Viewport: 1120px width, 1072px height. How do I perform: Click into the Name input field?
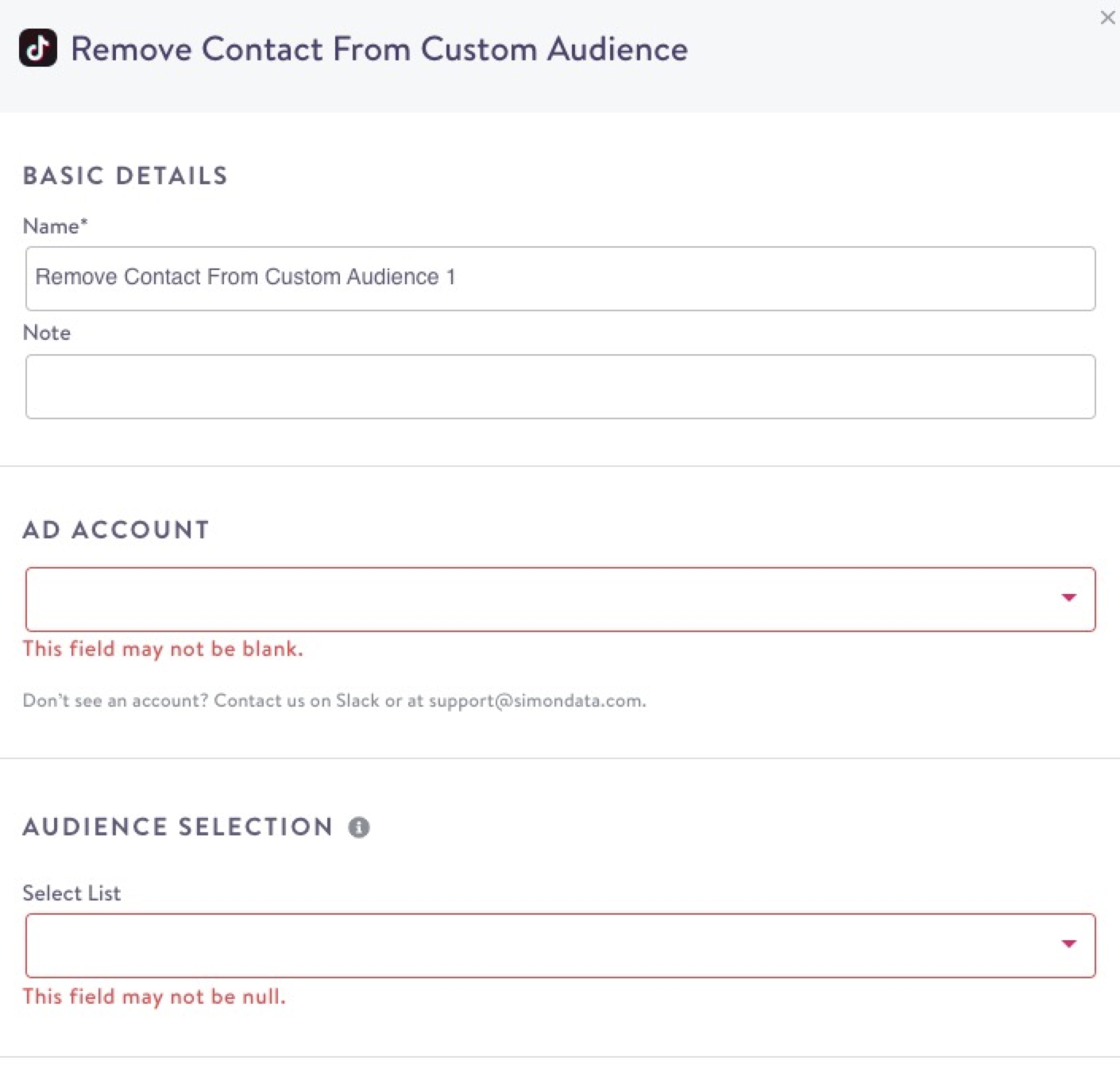click(560, 279)
